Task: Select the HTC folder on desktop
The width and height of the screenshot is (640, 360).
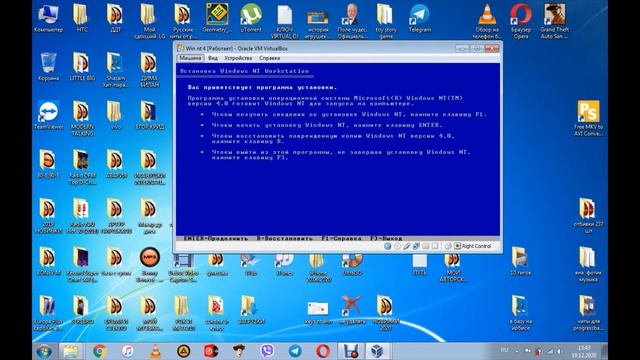Action: click(82, 18)
